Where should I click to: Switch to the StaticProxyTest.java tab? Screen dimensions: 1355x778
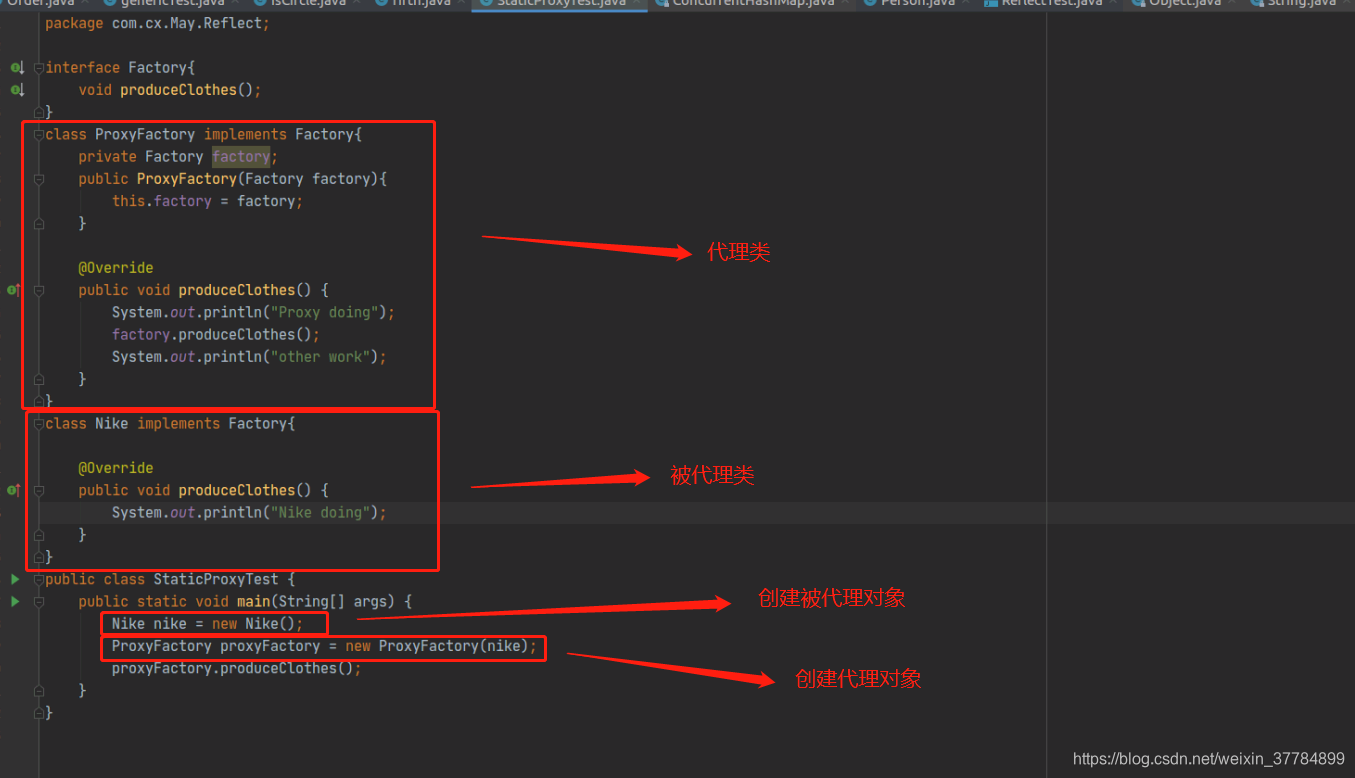point(560,4)
